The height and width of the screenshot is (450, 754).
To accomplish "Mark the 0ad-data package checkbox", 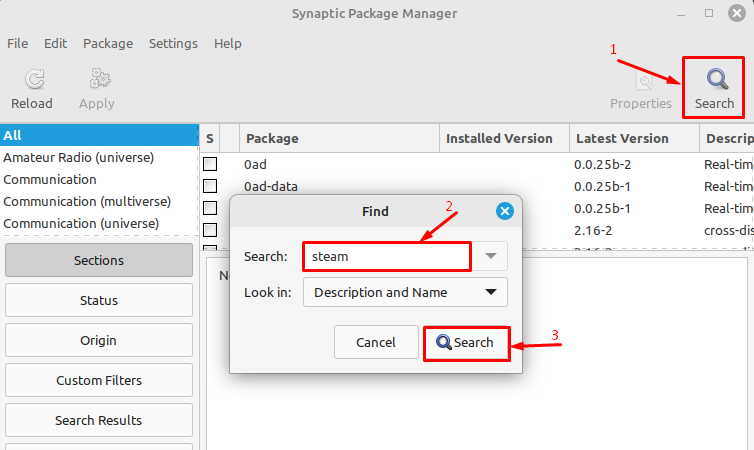I will [x=210, y=186].
